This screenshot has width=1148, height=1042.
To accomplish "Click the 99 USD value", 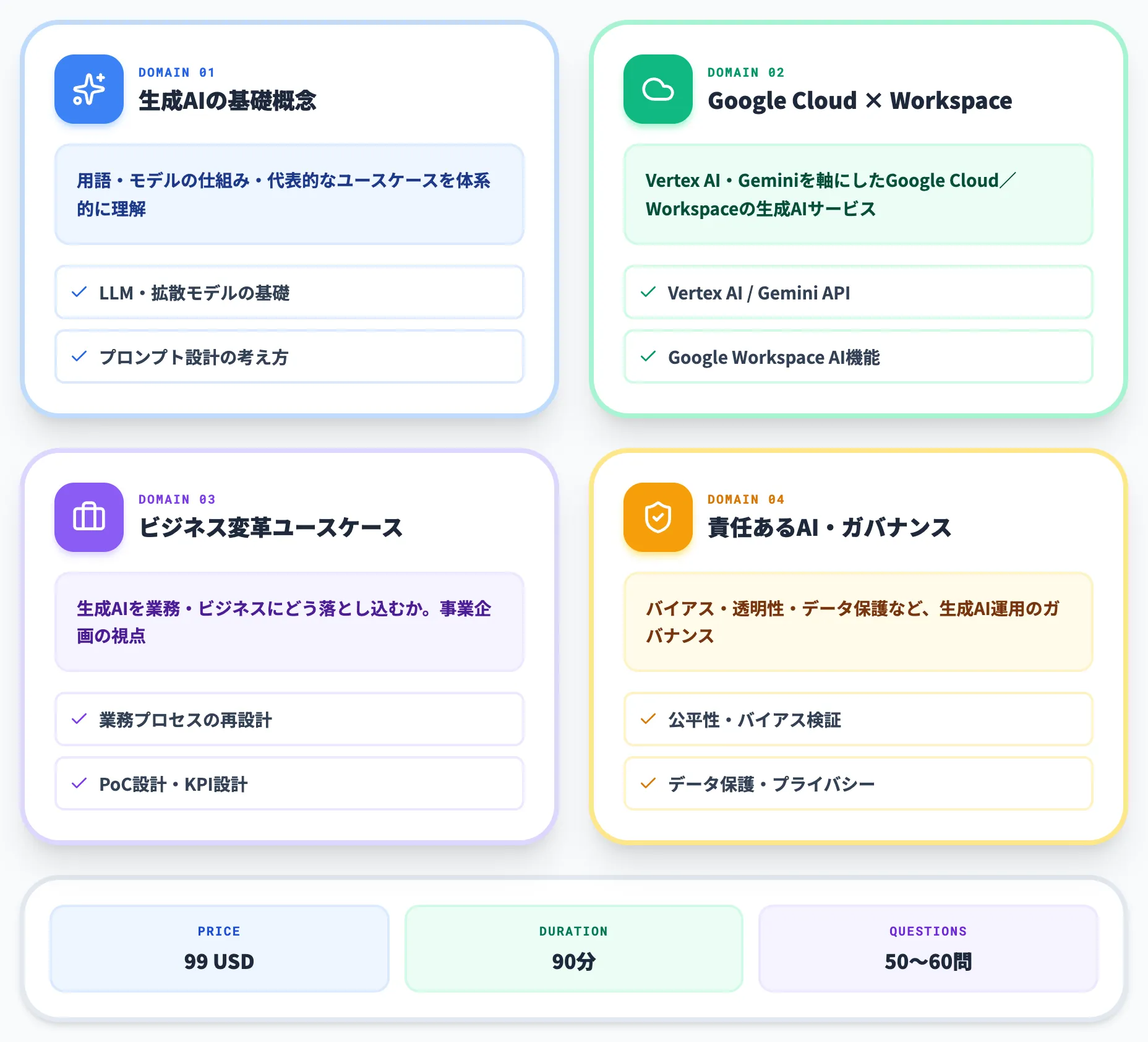I will pos(219,962).
